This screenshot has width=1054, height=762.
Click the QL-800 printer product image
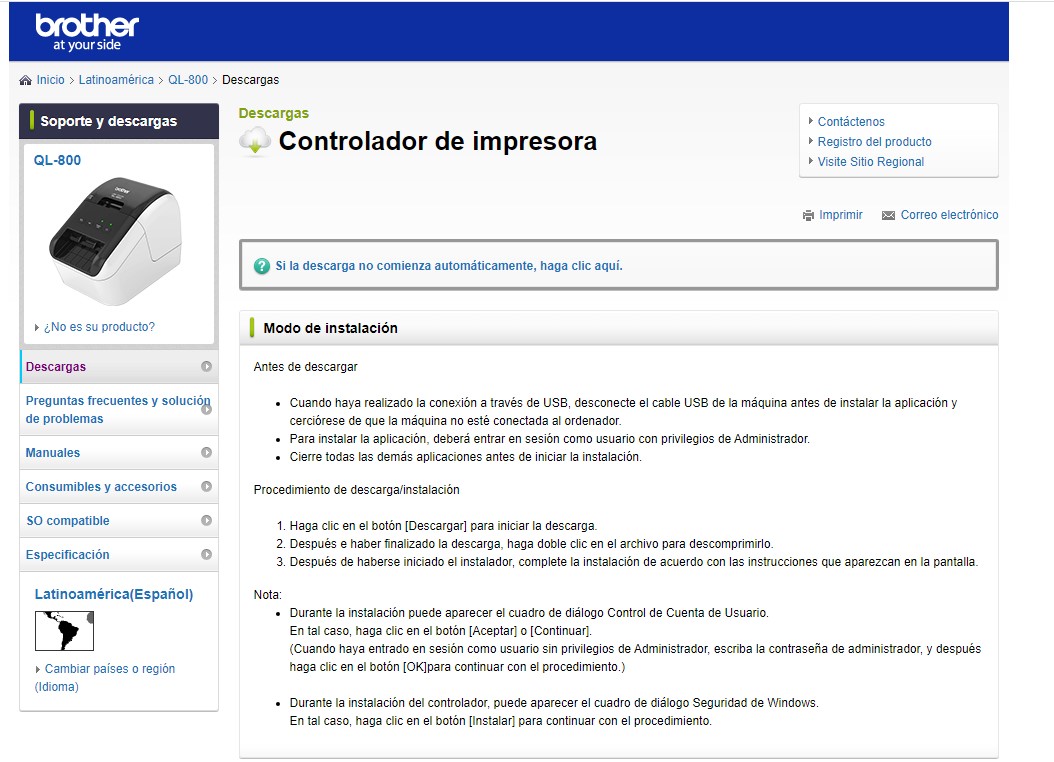click(x=116, y=241)
